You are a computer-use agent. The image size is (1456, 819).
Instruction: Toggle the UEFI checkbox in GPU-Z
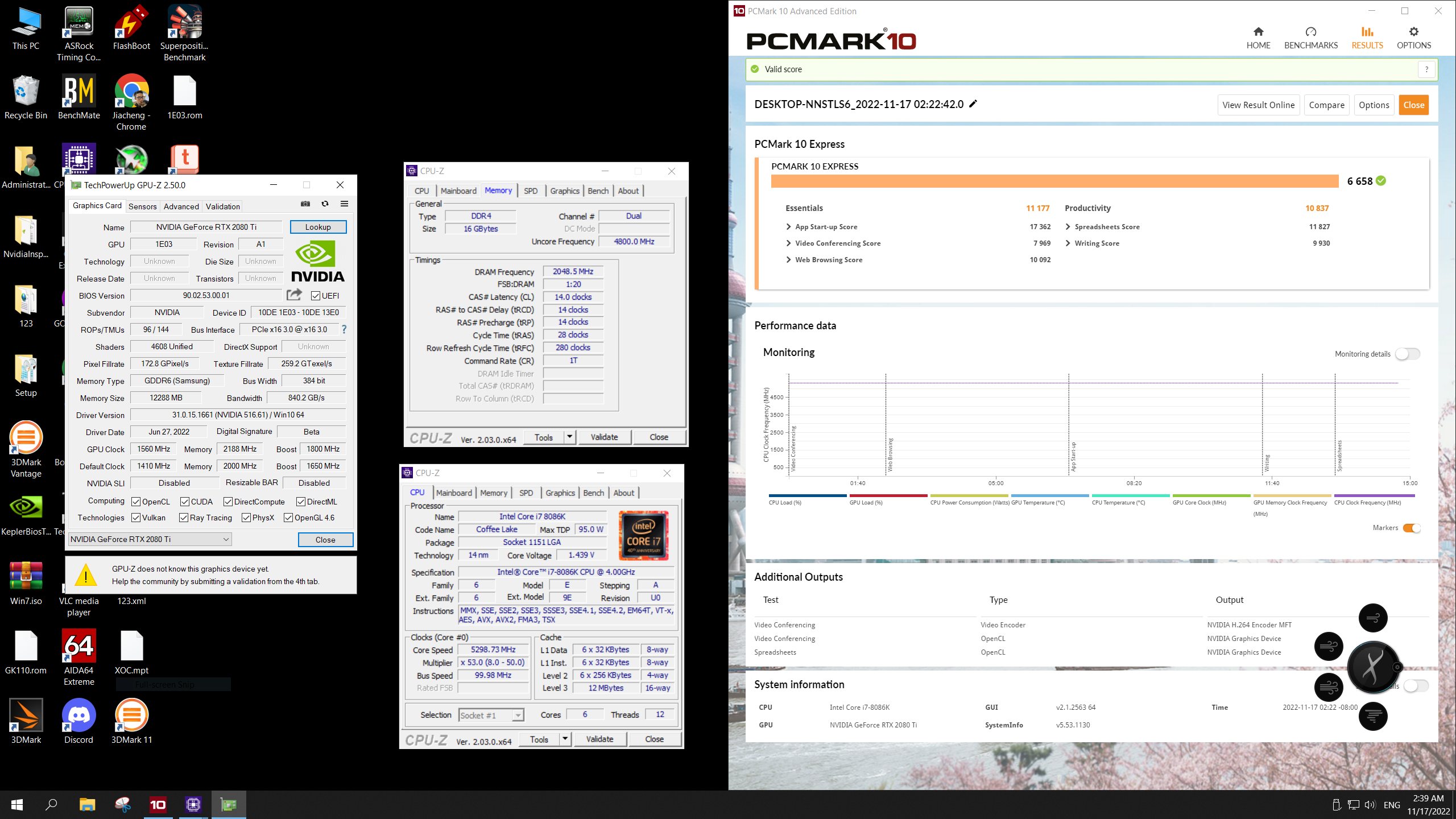coord(316,296)
